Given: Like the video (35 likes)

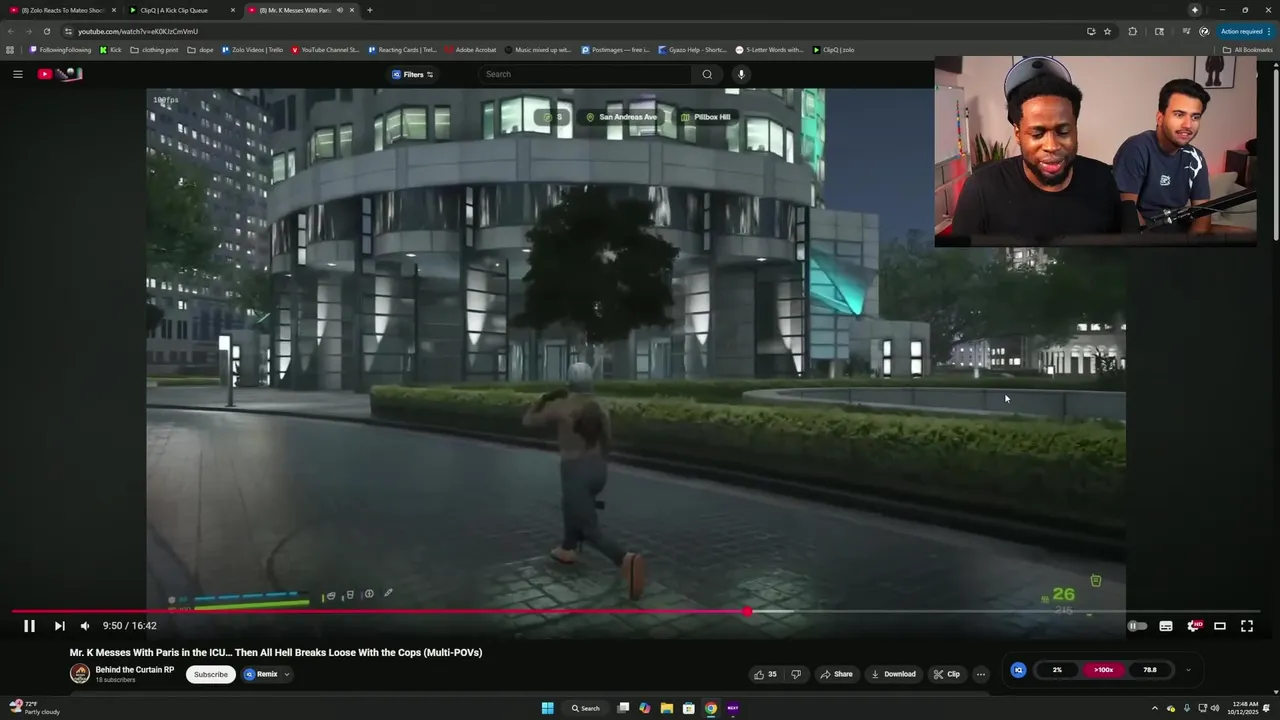Looking at the screenshot, I should [766, 674].
